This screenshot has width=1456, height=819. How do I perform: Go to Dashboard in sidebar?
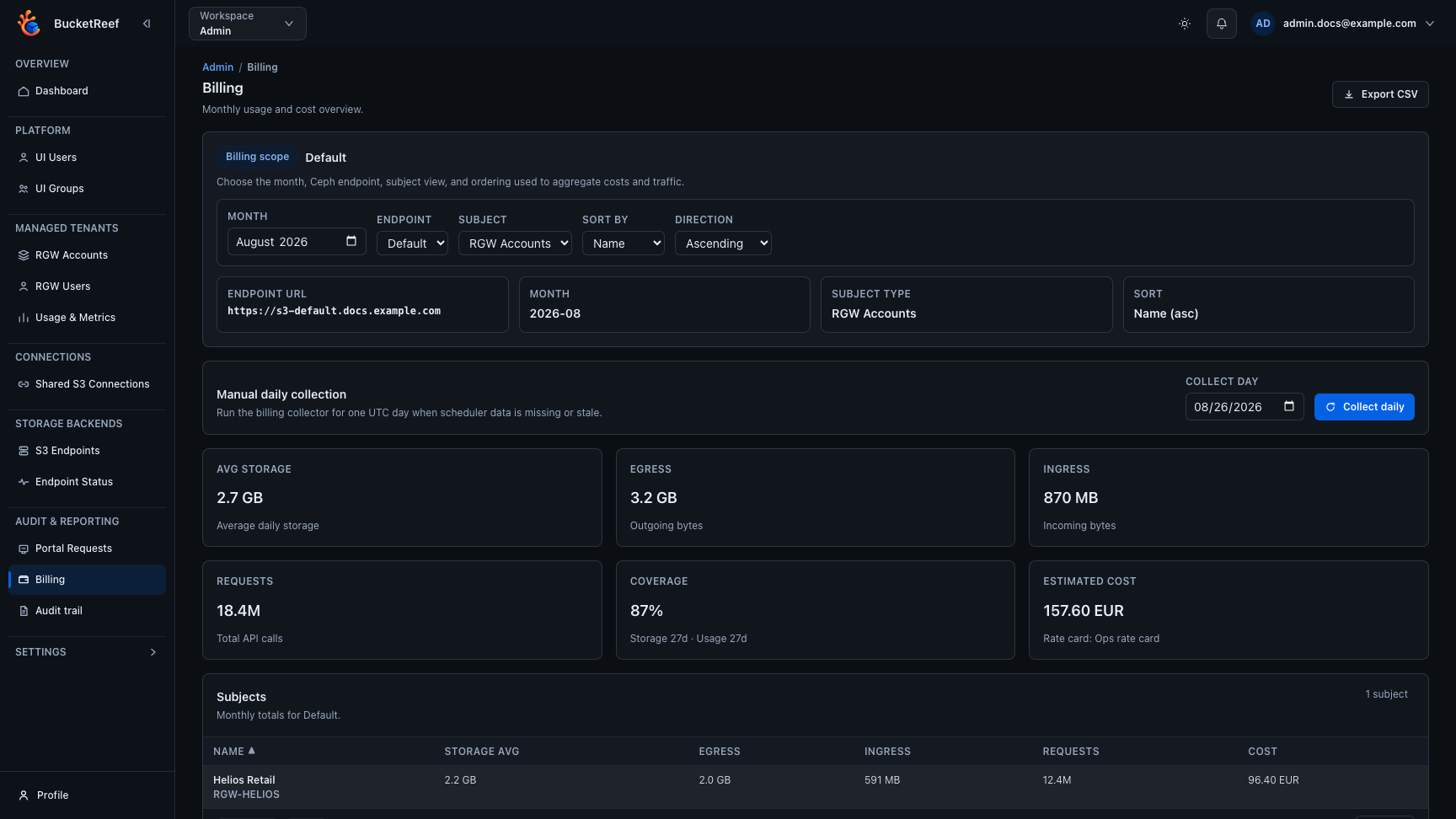coord(87,91)
